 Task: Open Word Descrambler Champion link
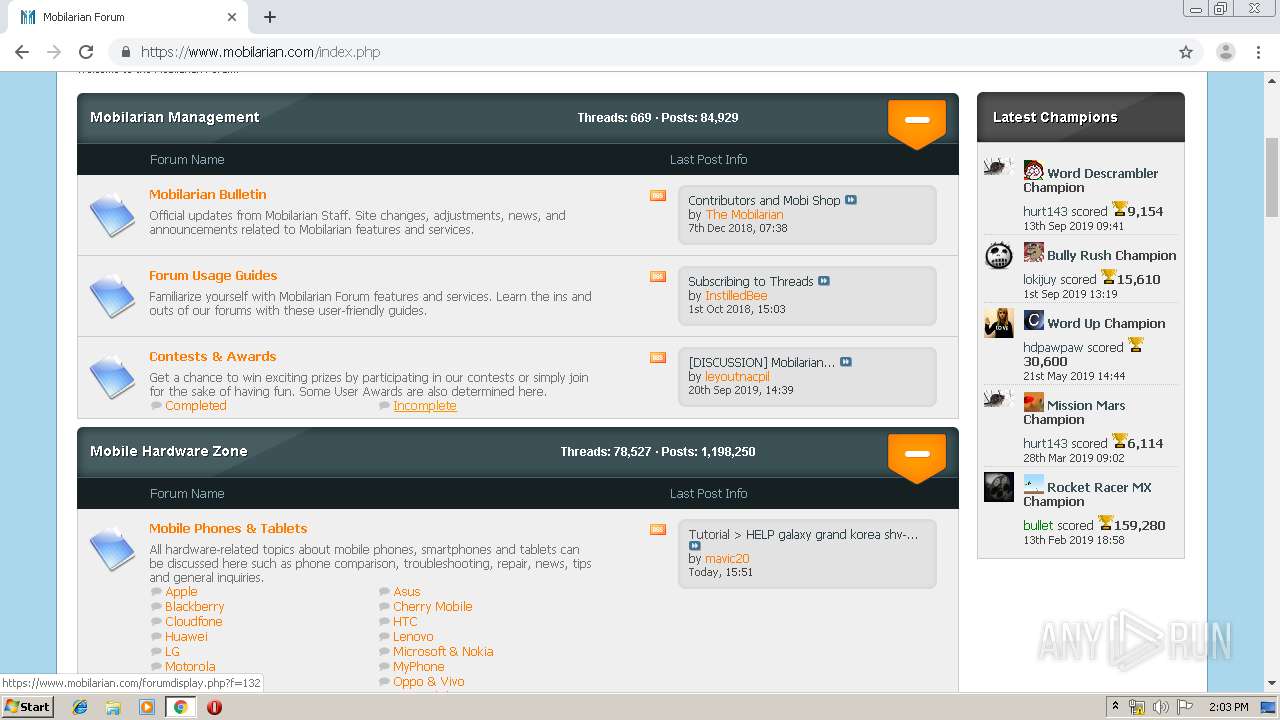click(x=1091, y=180)
